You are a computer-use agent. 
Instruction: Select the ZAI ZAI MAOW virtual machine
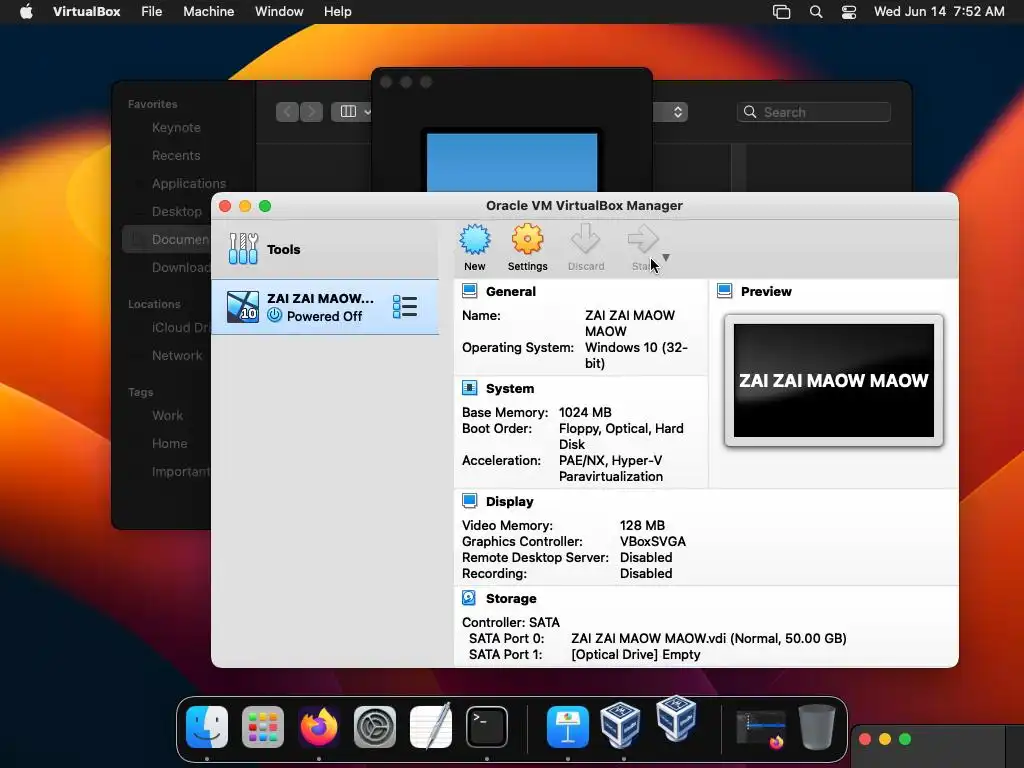click(x=325, y=307)
